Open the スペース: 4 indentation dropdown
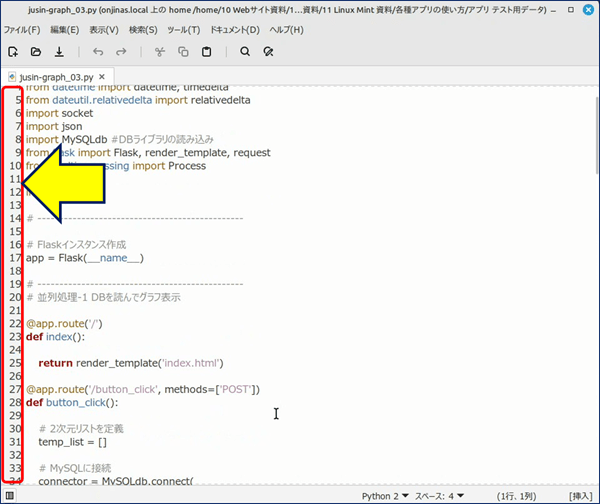 [440, 496]
